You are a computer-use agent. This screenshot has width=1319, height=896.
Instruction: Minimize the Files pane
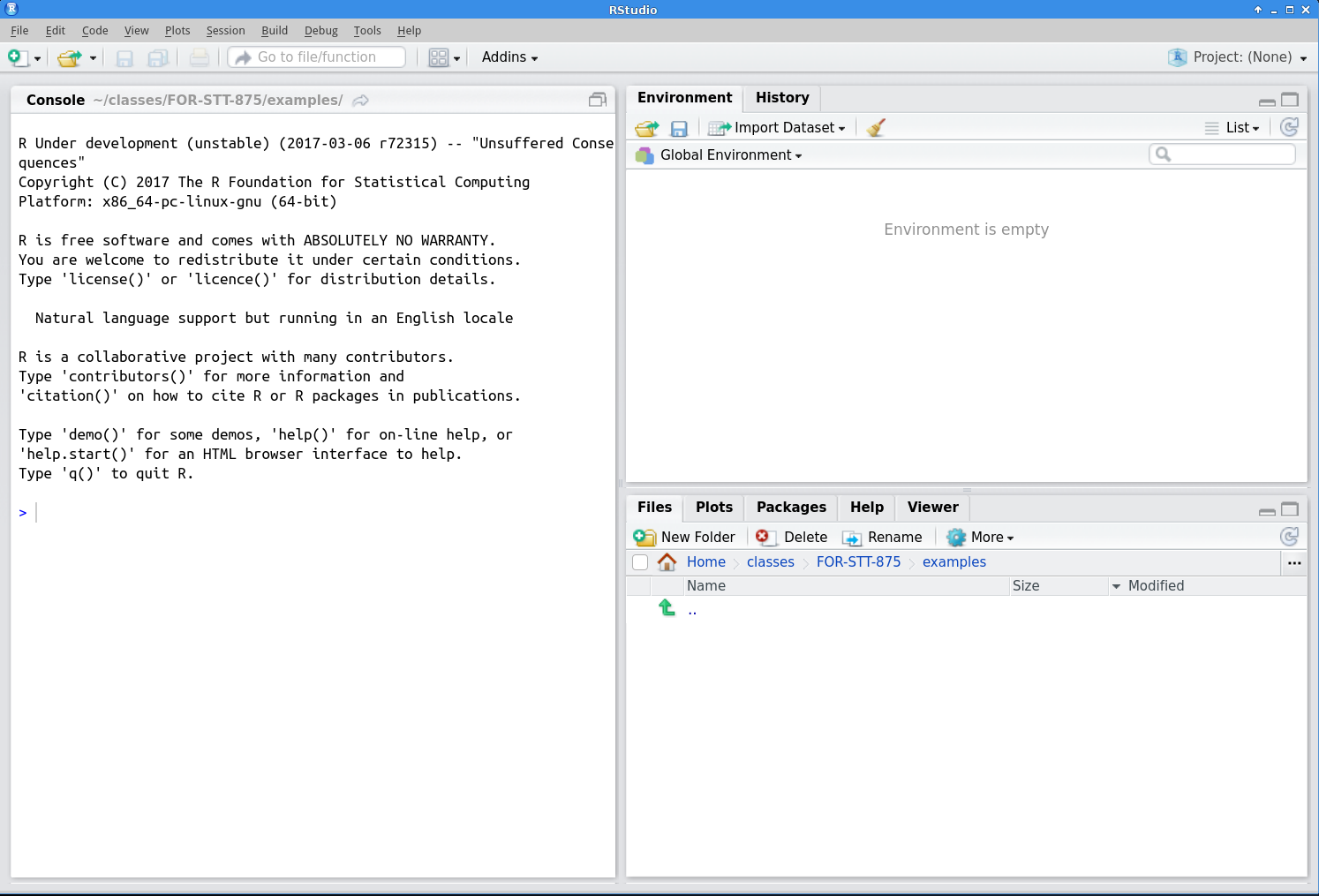click(x=1267, y=511)
